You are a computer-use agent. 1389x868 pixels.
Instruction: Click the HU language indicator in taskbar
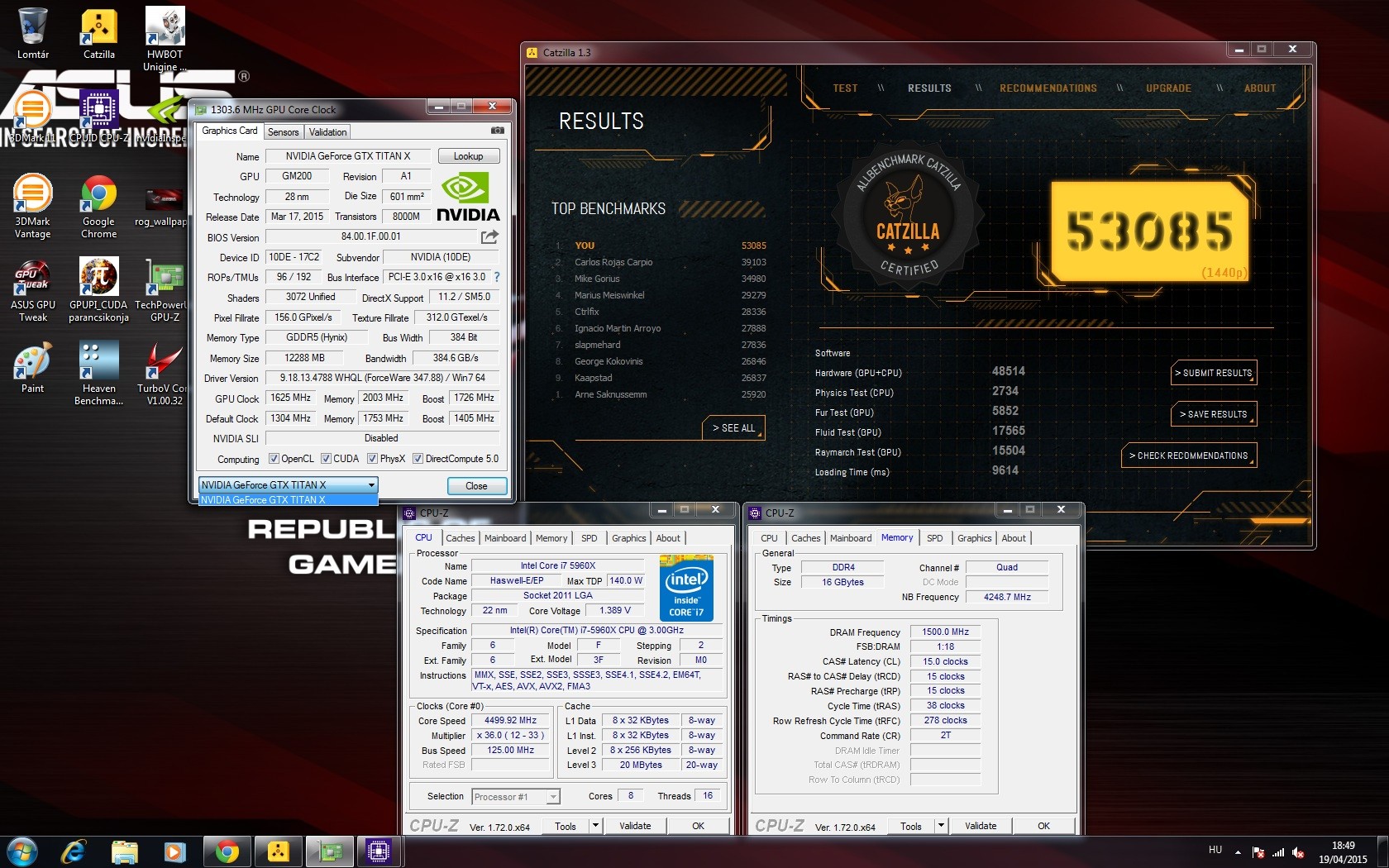[1215, 850]
